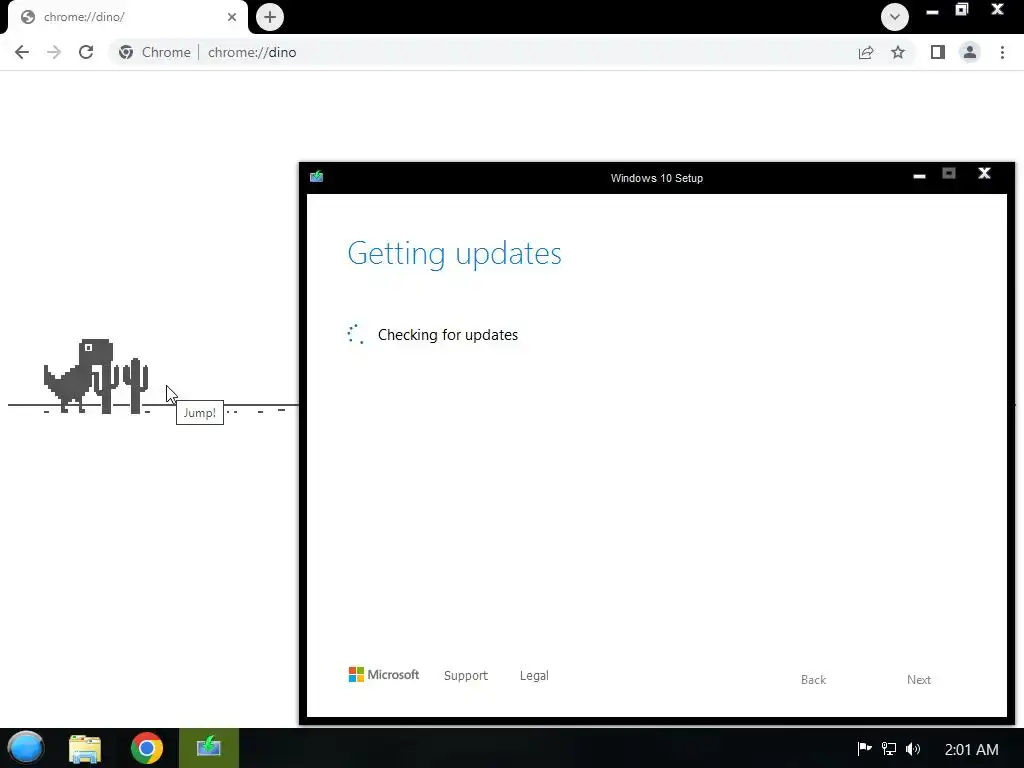Open the Legal link in Setup
The height and width of the screenshot is (768, 1024).
pos(534,675)
